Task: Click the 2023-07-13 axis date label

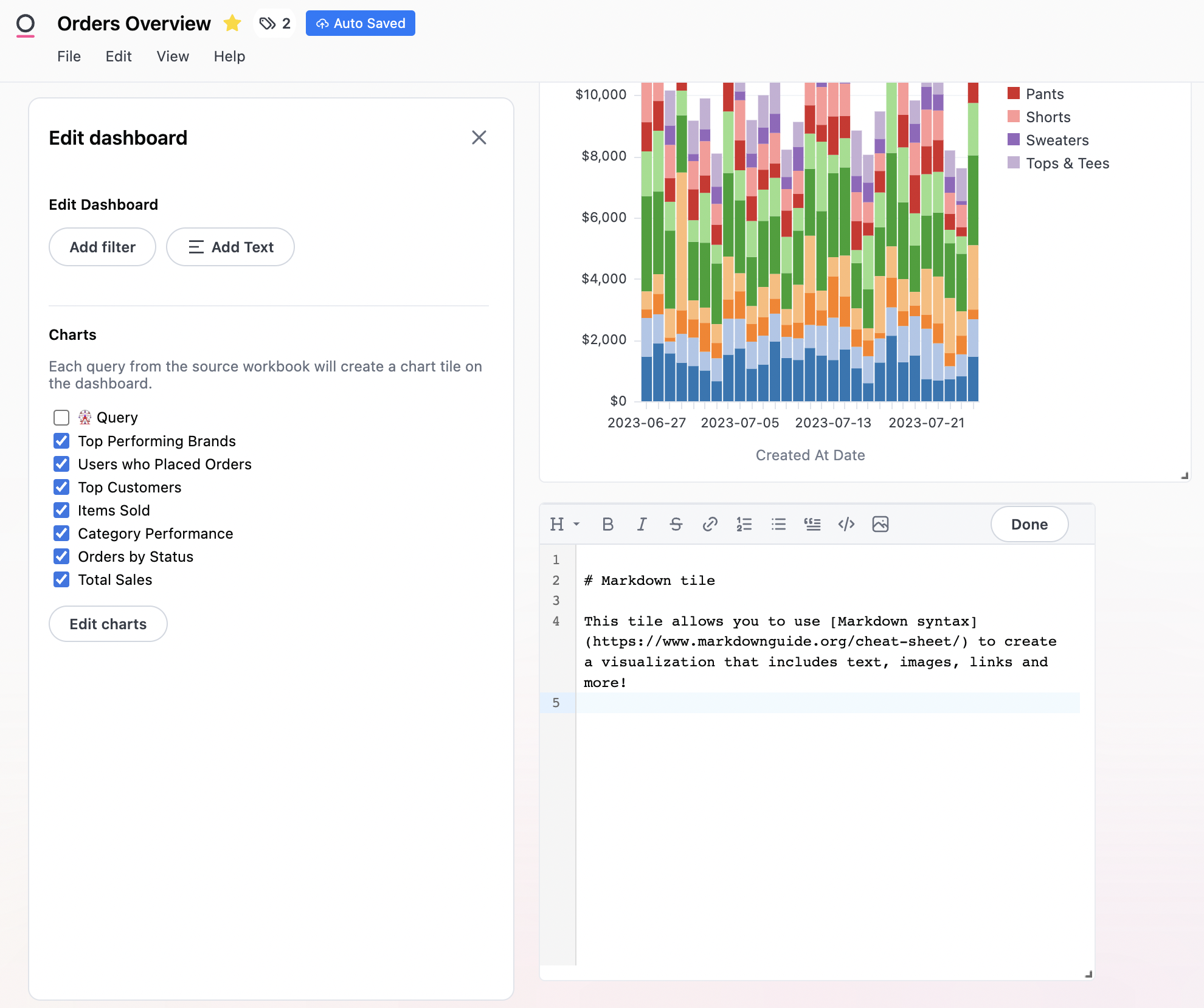Action: click(x=833, y=423)
